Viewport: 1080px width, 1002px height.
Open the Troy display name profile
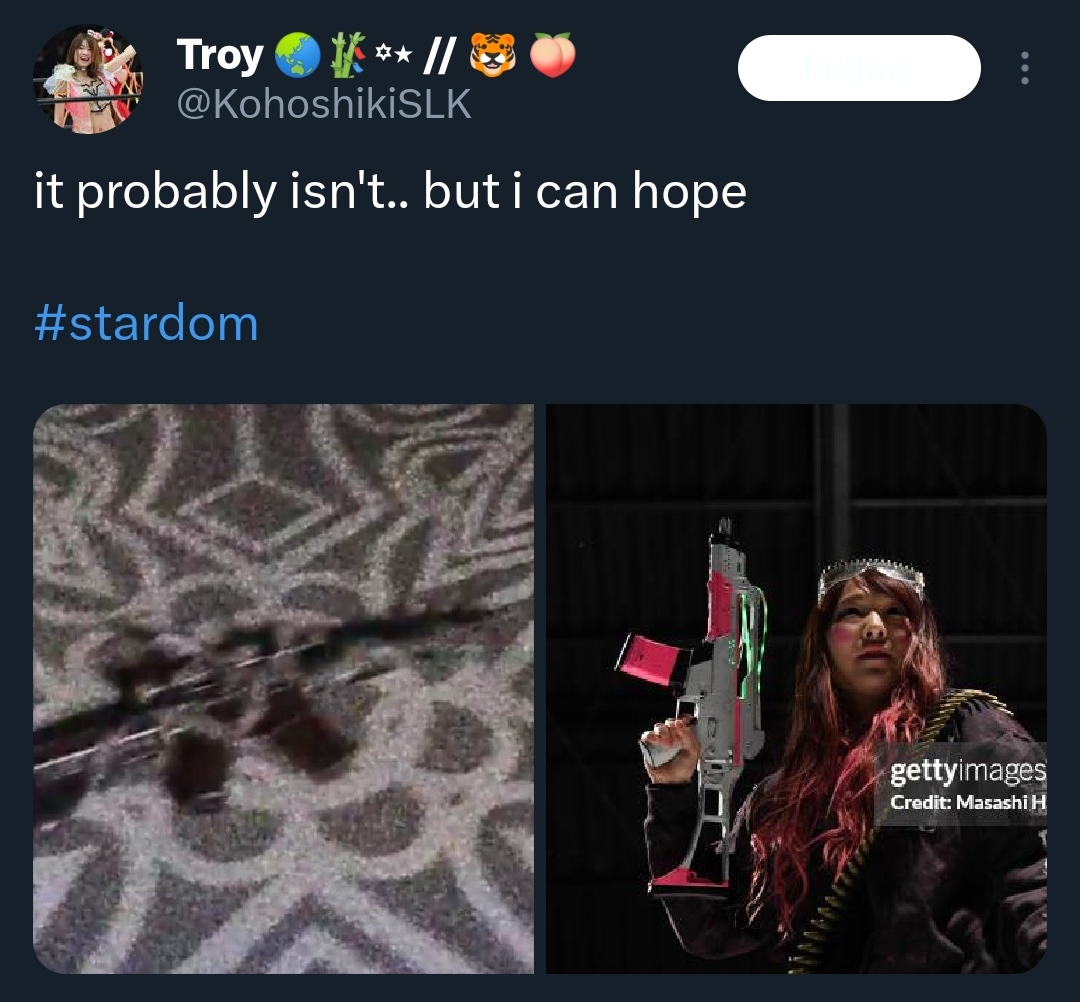(x=220, y=55)
